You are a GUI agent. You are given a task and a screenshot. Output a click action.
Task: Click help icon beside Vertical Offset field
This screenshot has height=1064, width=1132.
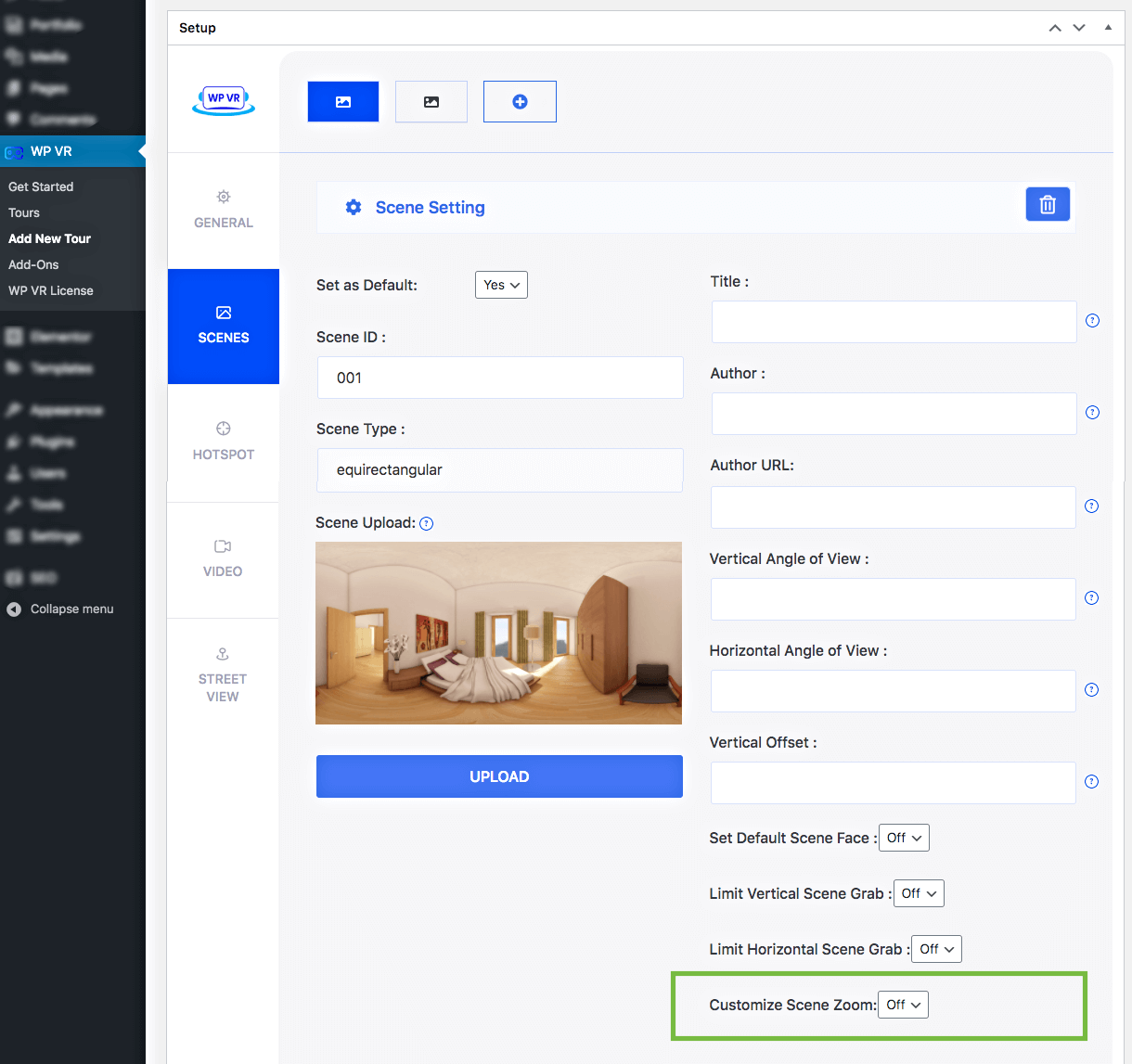[x=1092, y=782]
